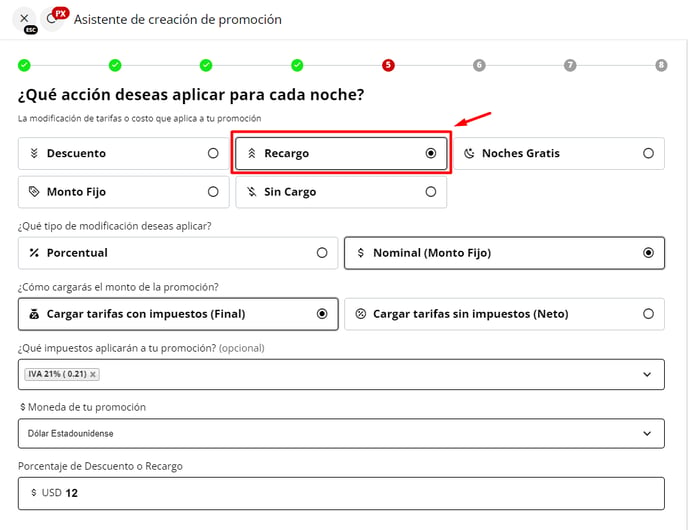Screen dimensions: 688x530
Task: Select the Recargo option card
Action: click(x=341, y=154)
